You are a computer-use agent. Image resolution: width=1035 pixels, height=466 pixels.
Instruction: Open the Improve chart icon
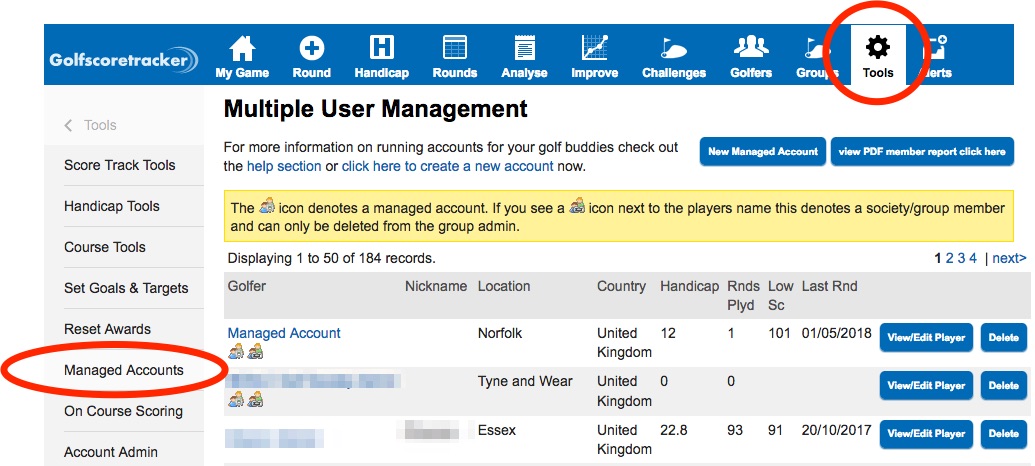coord(595,49)
